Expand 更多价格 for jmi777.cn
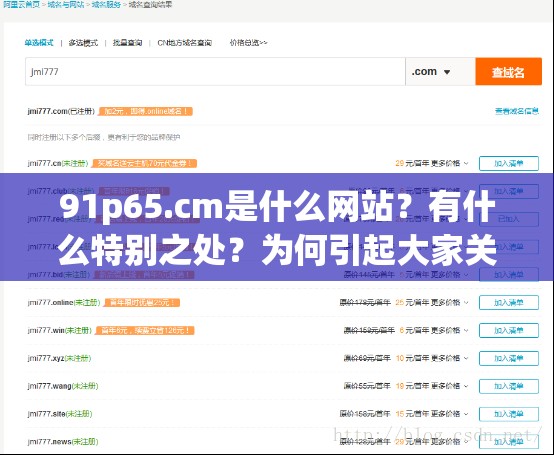 [x=450, y=163]
